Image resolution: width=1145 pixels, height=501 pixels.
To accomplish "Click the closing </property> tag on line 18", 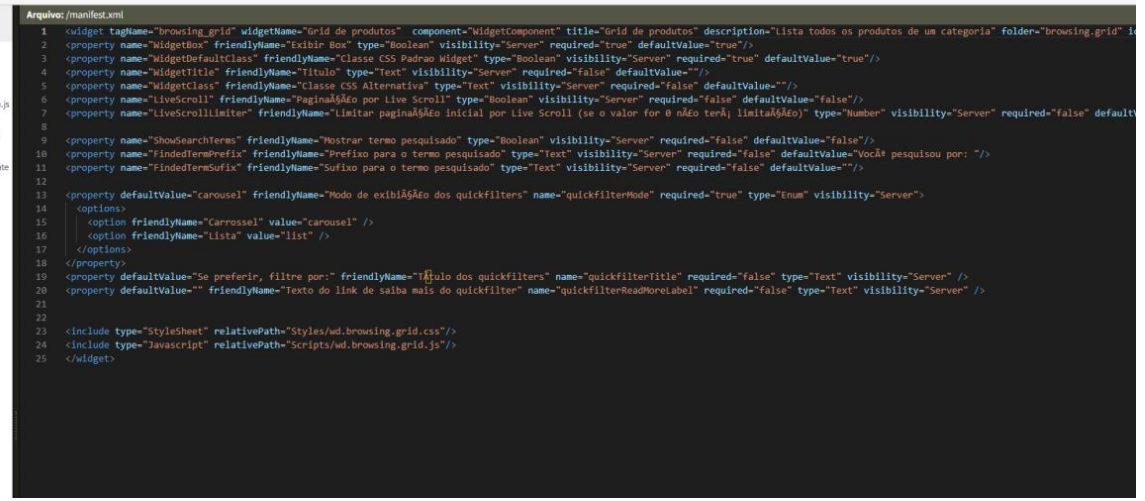I will tap(95, 263).
